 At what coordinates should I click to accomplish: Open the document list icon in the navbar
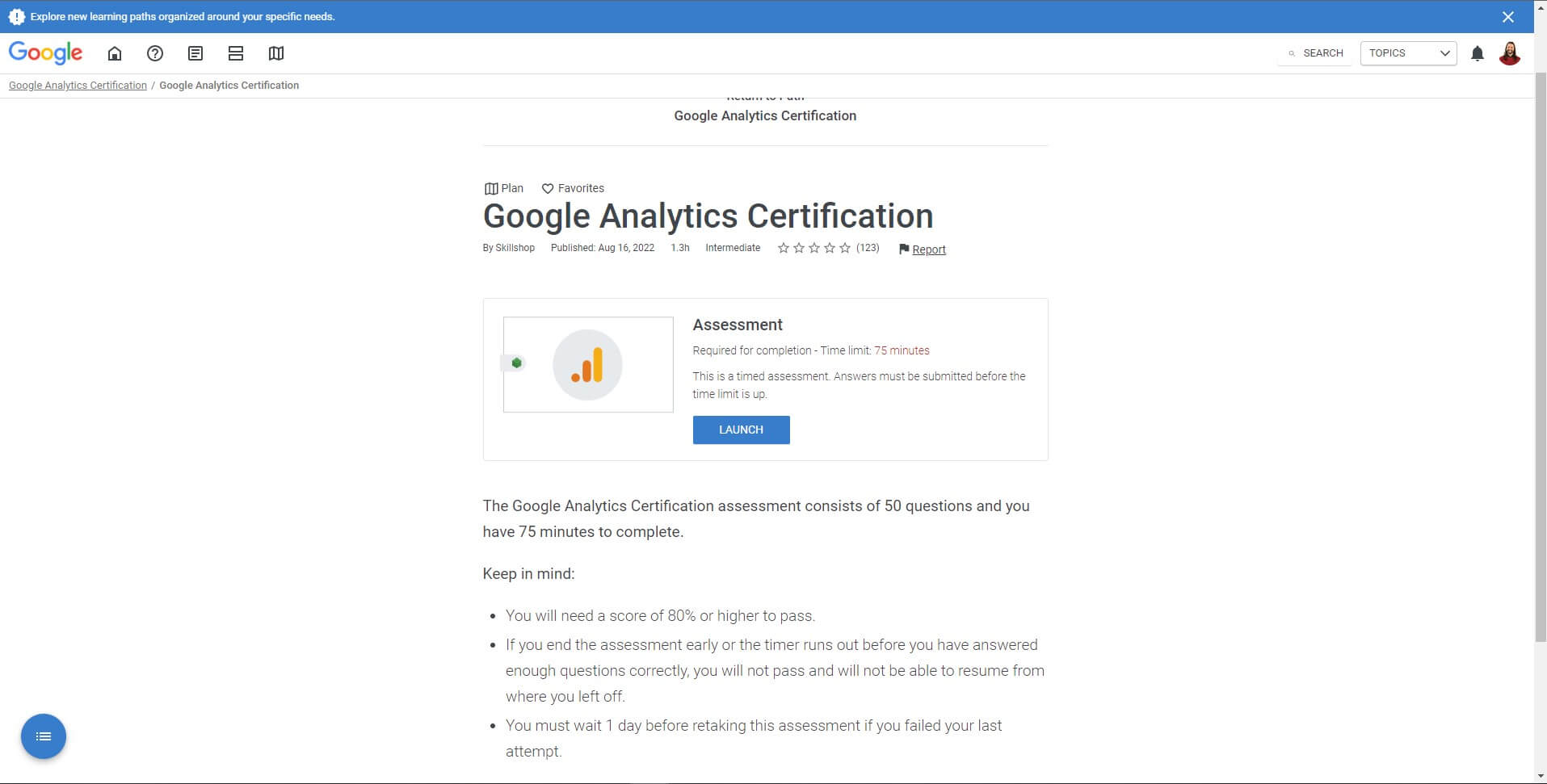click(x=195, y=53)
